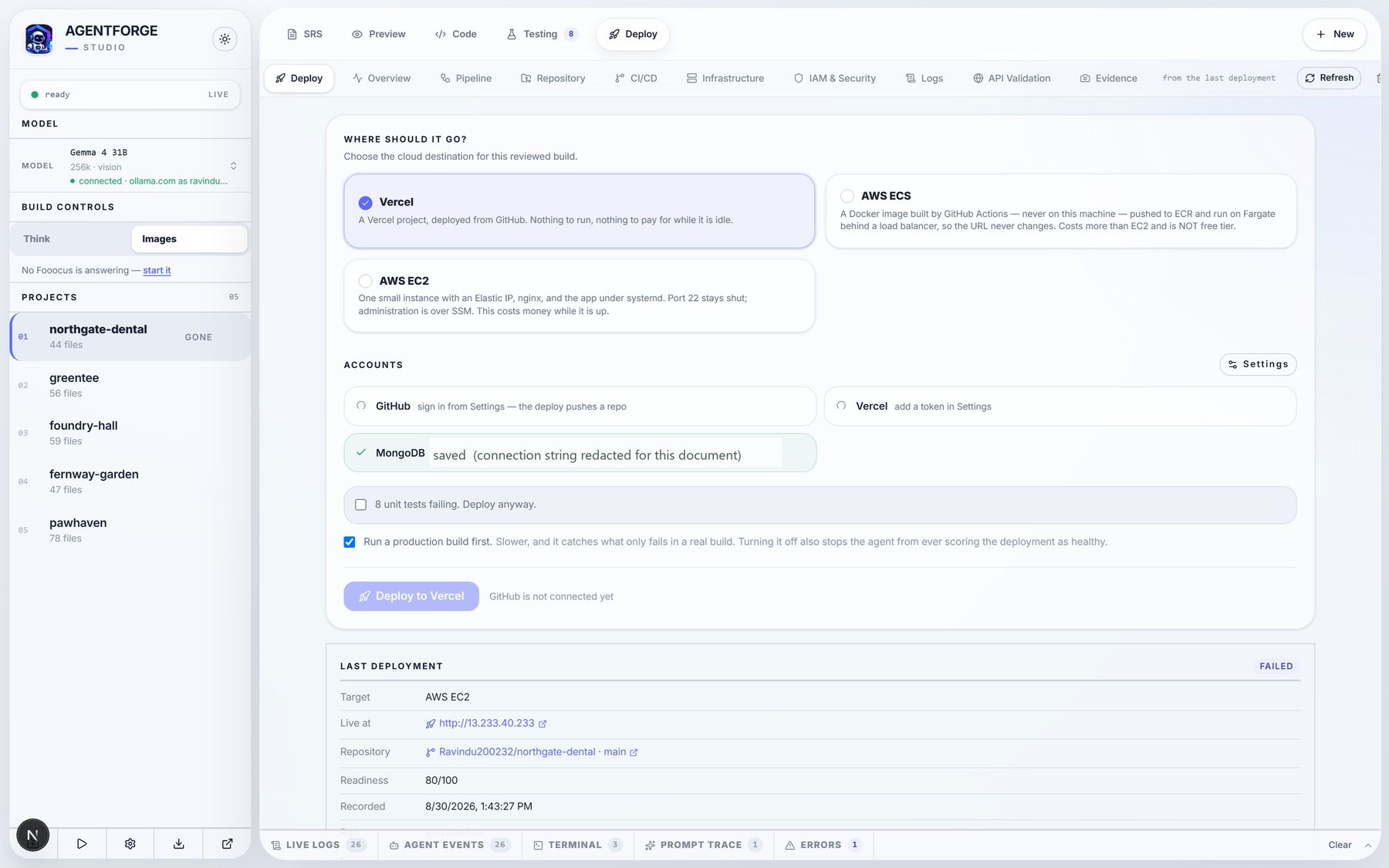Click the download icon in sidebar footer
This screenshot has height=868, width=1389.
click(x=179, y=844)
